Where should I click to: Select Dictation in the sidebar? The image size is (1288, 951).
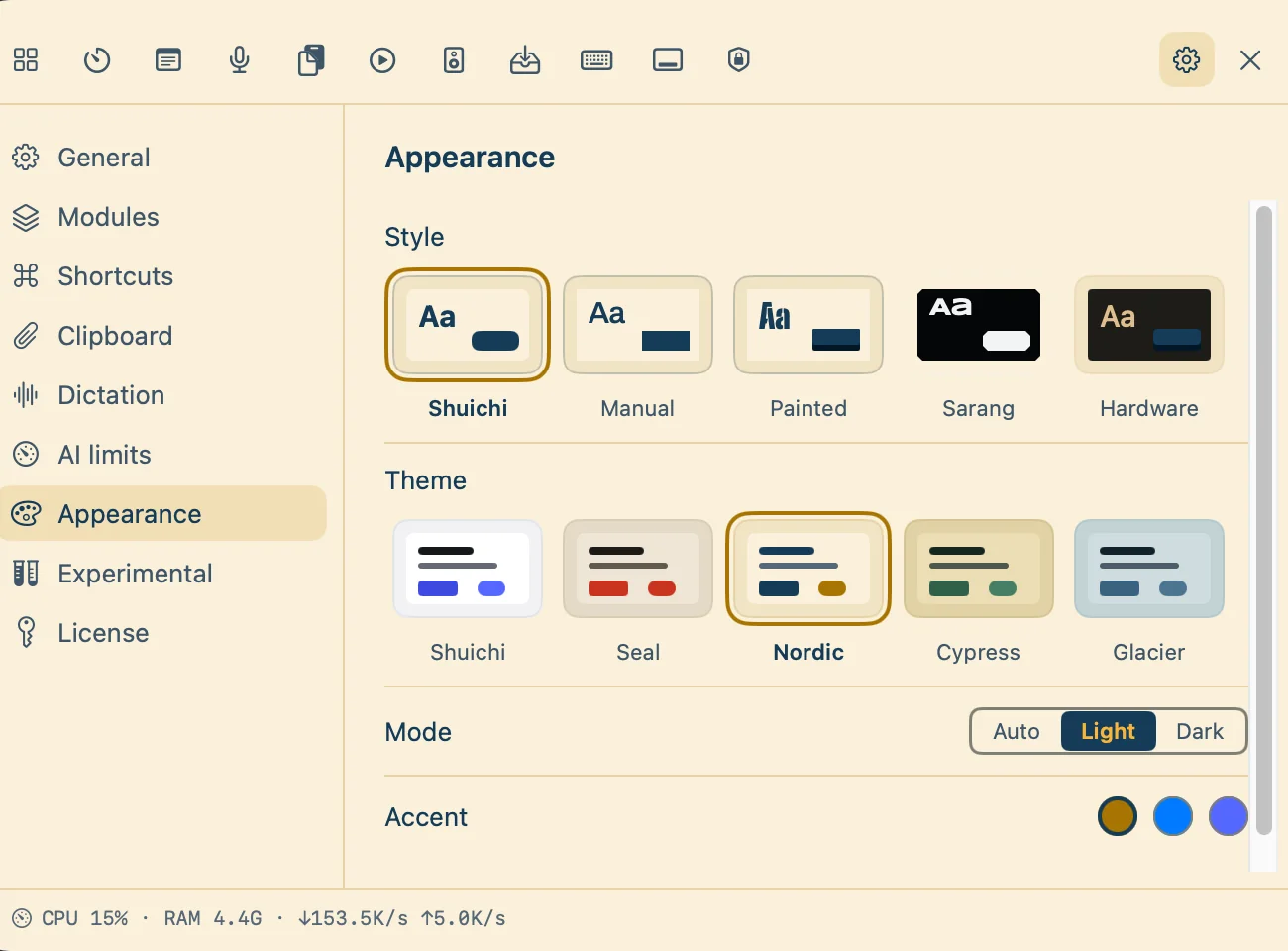coord(163,395)
